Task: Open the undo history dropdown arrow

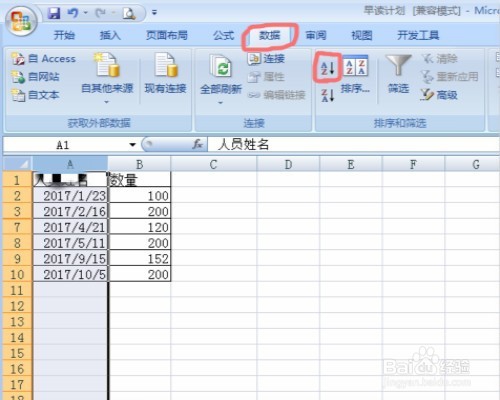Action: click(x=86, y=13)
